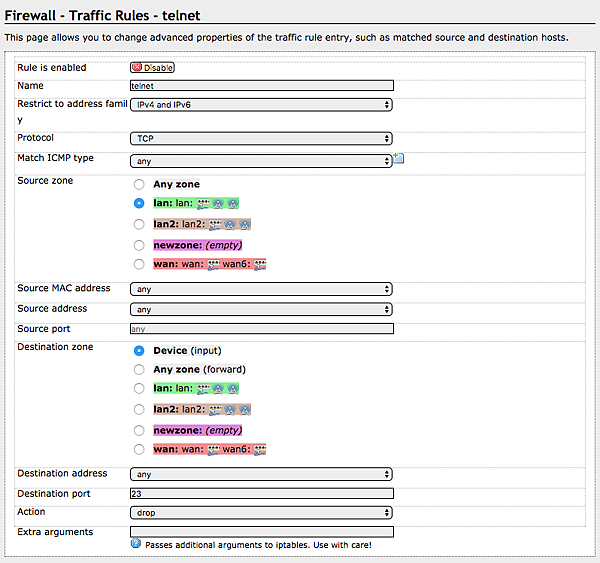Click the ethernet icon in source lan2 zone
This screenshot has width=600, height=563.
point(213,224)
